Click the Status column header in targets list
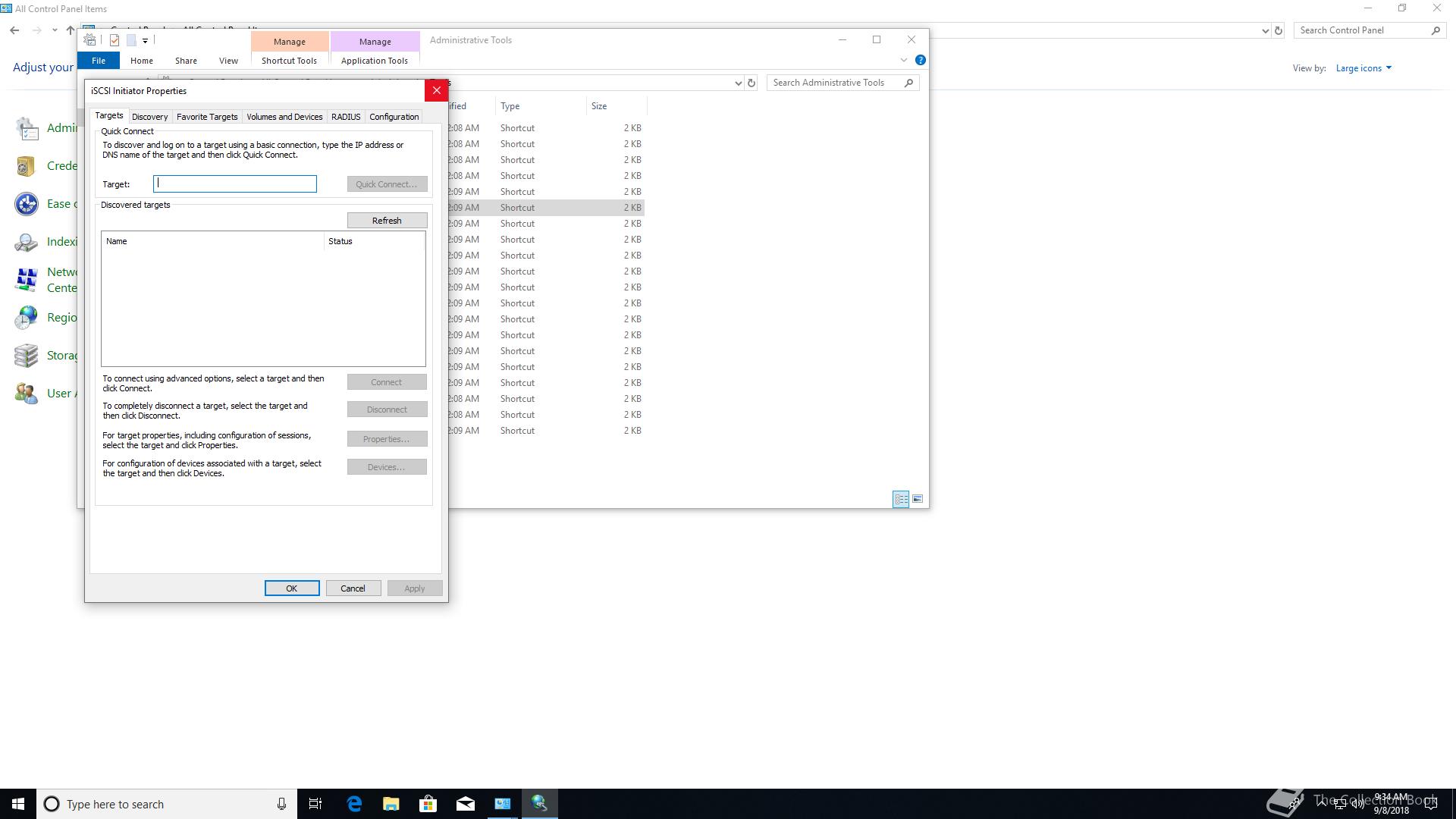Image resolution: width=1456 pixels, height=819 pixels. 374,241
